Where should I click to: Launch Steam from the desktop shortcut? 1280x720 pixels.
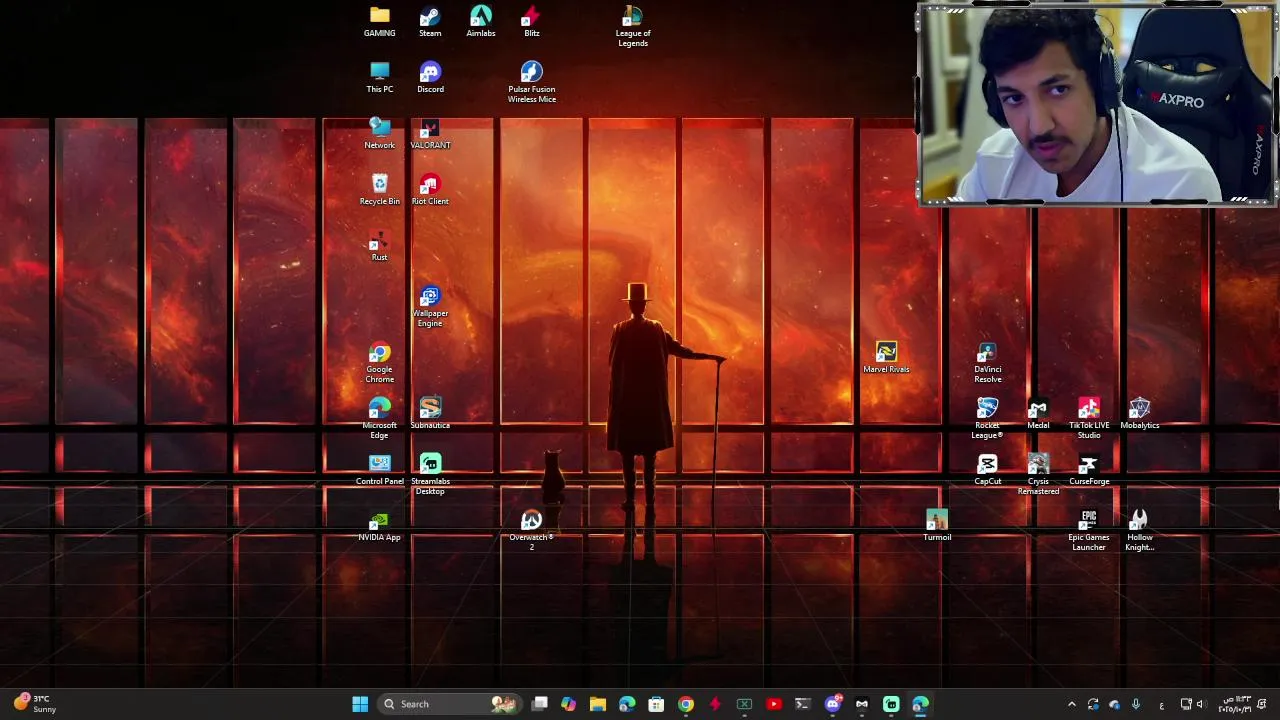tap(430, 22)
